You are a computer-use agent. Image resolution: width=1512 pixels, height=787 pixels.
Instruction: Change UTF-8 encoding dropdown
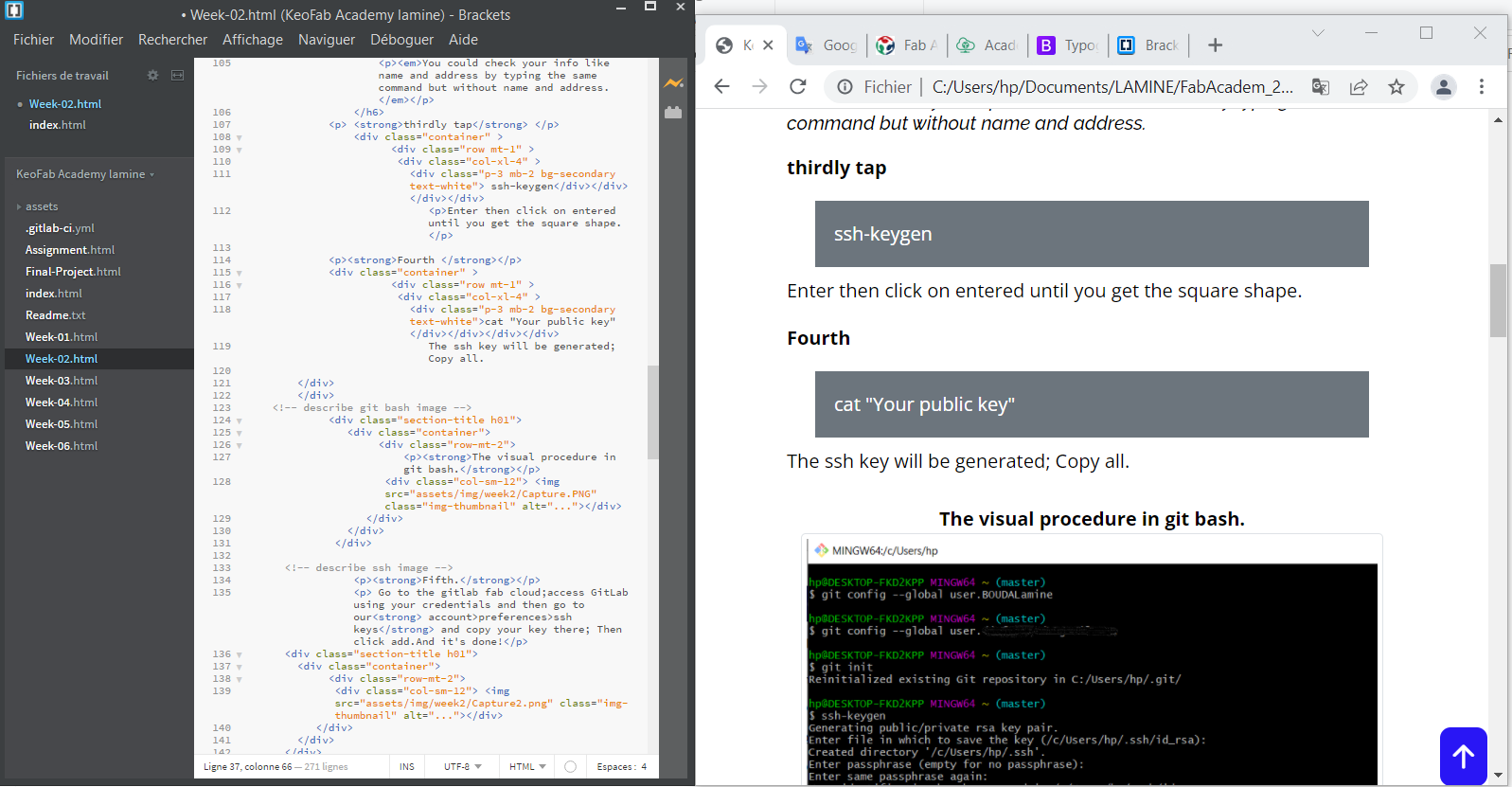click(463, 766)
